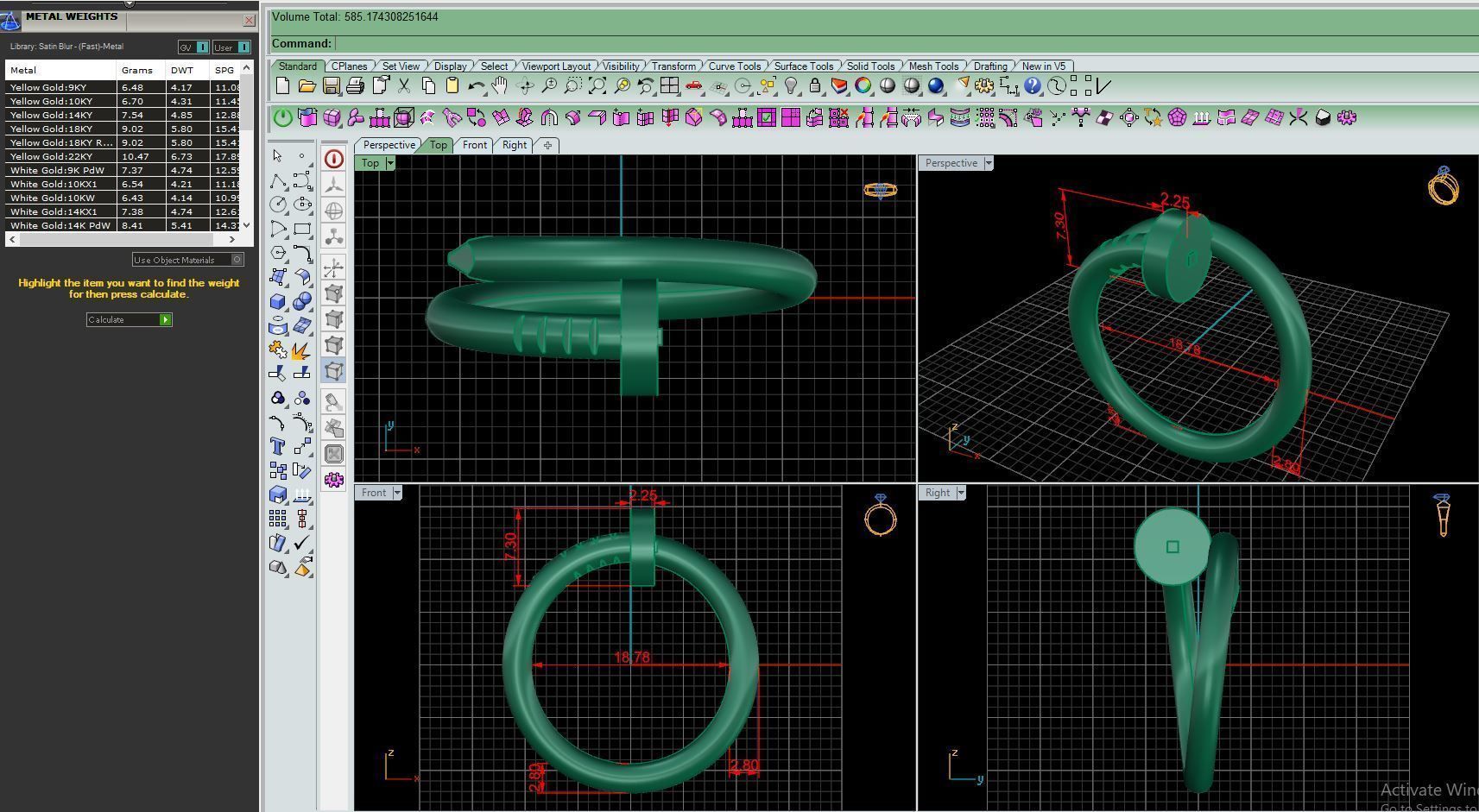Image resolution: width=1479 pixels, height=812 pixels.
Task: Open the Perspective viewport dropdown arrow
Action: (x=989, y=163)
